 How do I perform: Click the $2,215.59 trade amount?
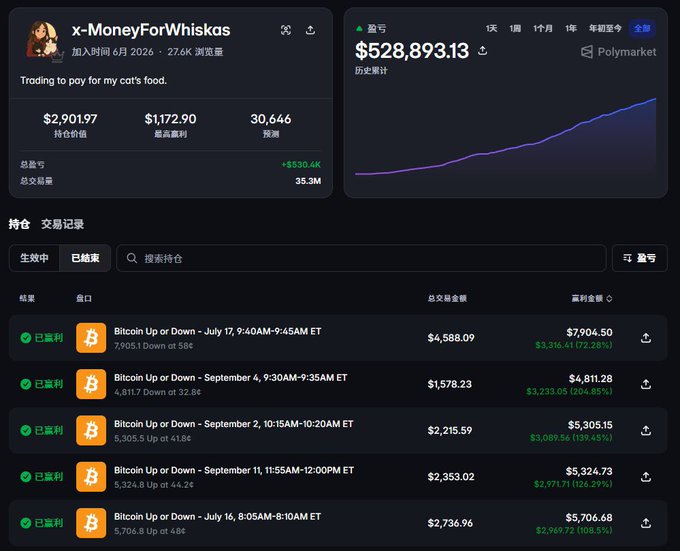[x=450, y=430]
